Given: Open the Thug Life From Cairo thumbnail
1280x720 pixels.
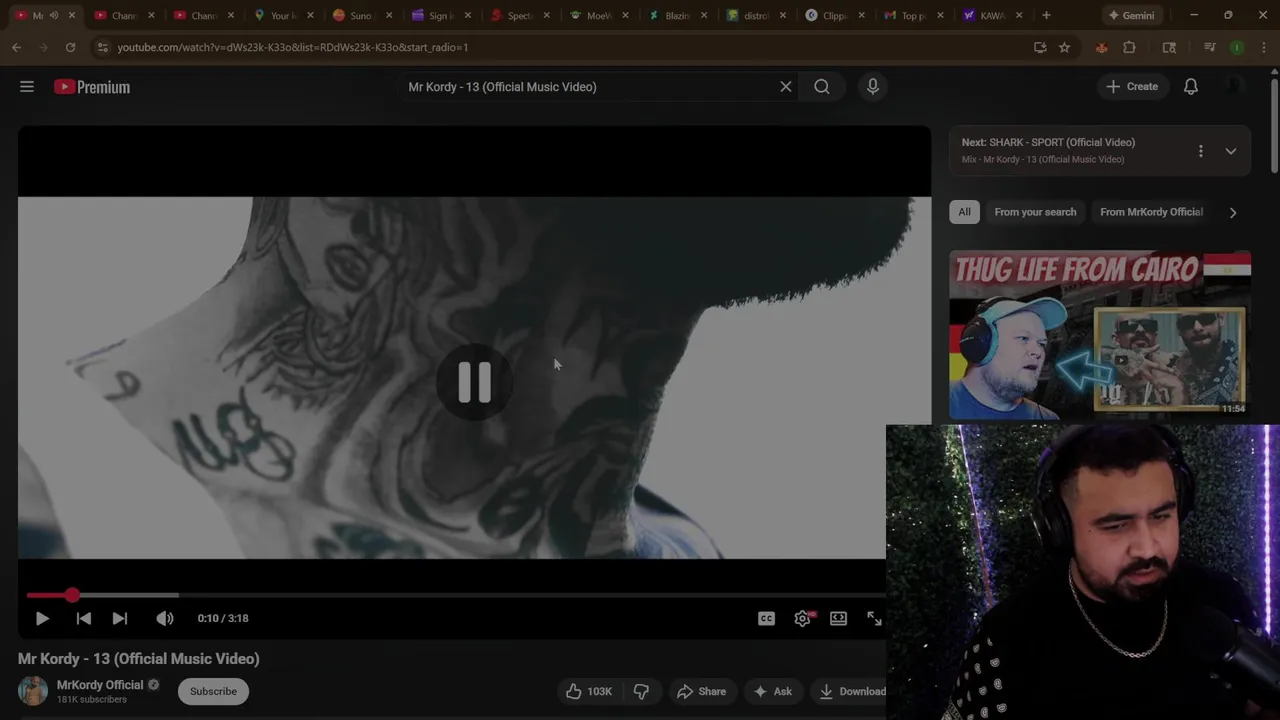Looking at the screenshot, I should (1100, 334).
